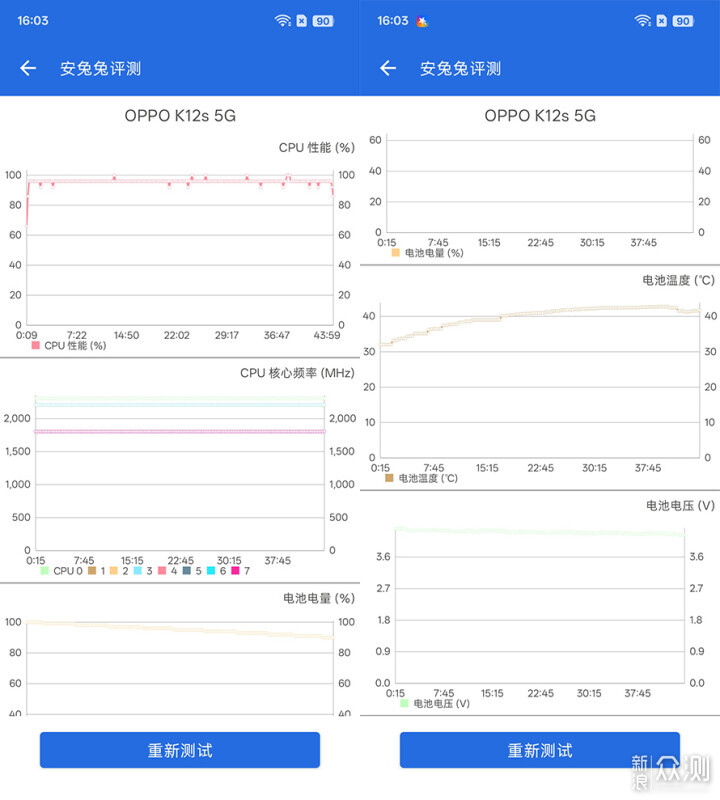
Task: Click the battery level line in the left chart
Action: click(x=180, y=629)
